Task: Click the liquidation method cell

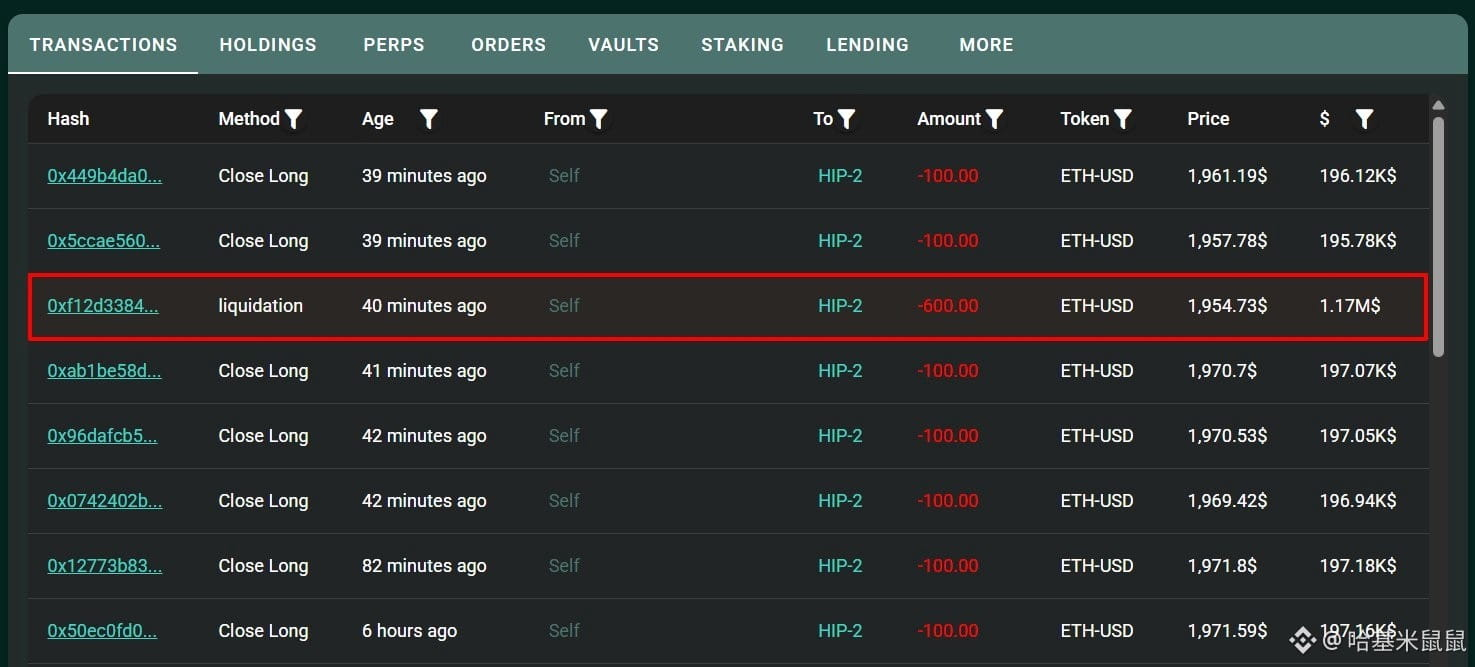Action: 261,306
